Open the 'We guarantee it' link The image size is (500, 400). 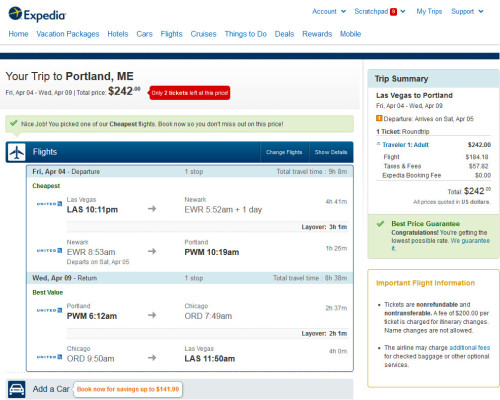tap(470, 241)
